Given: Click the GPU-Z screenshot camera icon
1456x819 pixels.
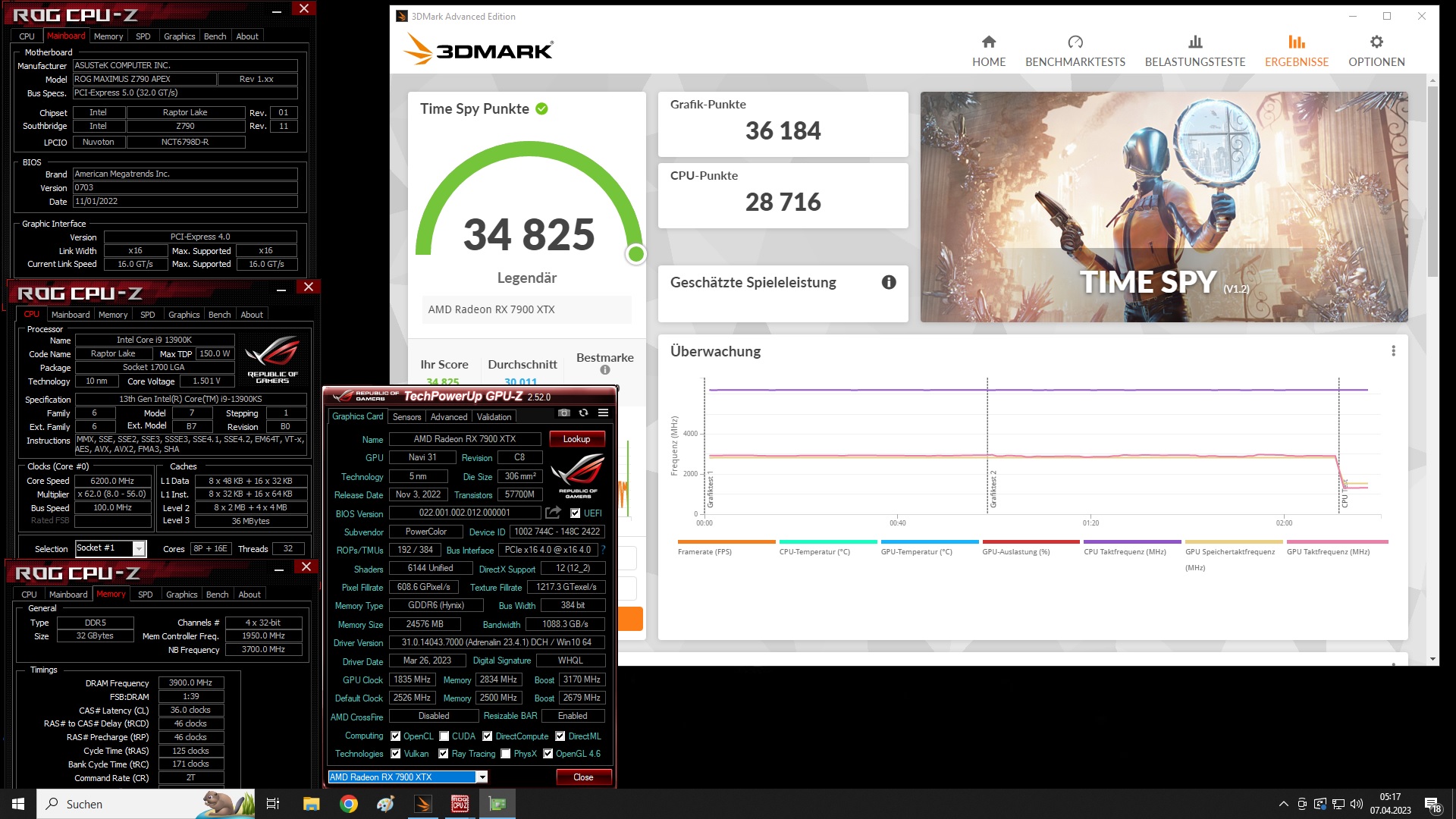Looking at the screenshot, I should 563,413.
